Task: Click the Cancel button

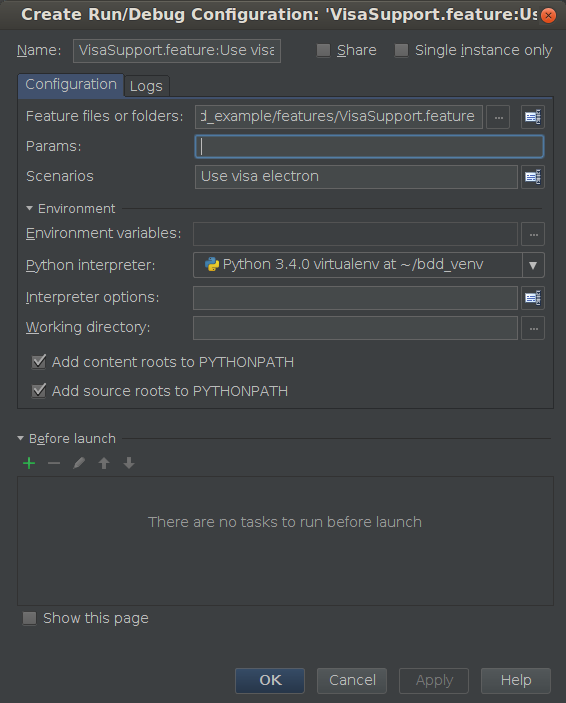Action: click(x=352, y=681)
